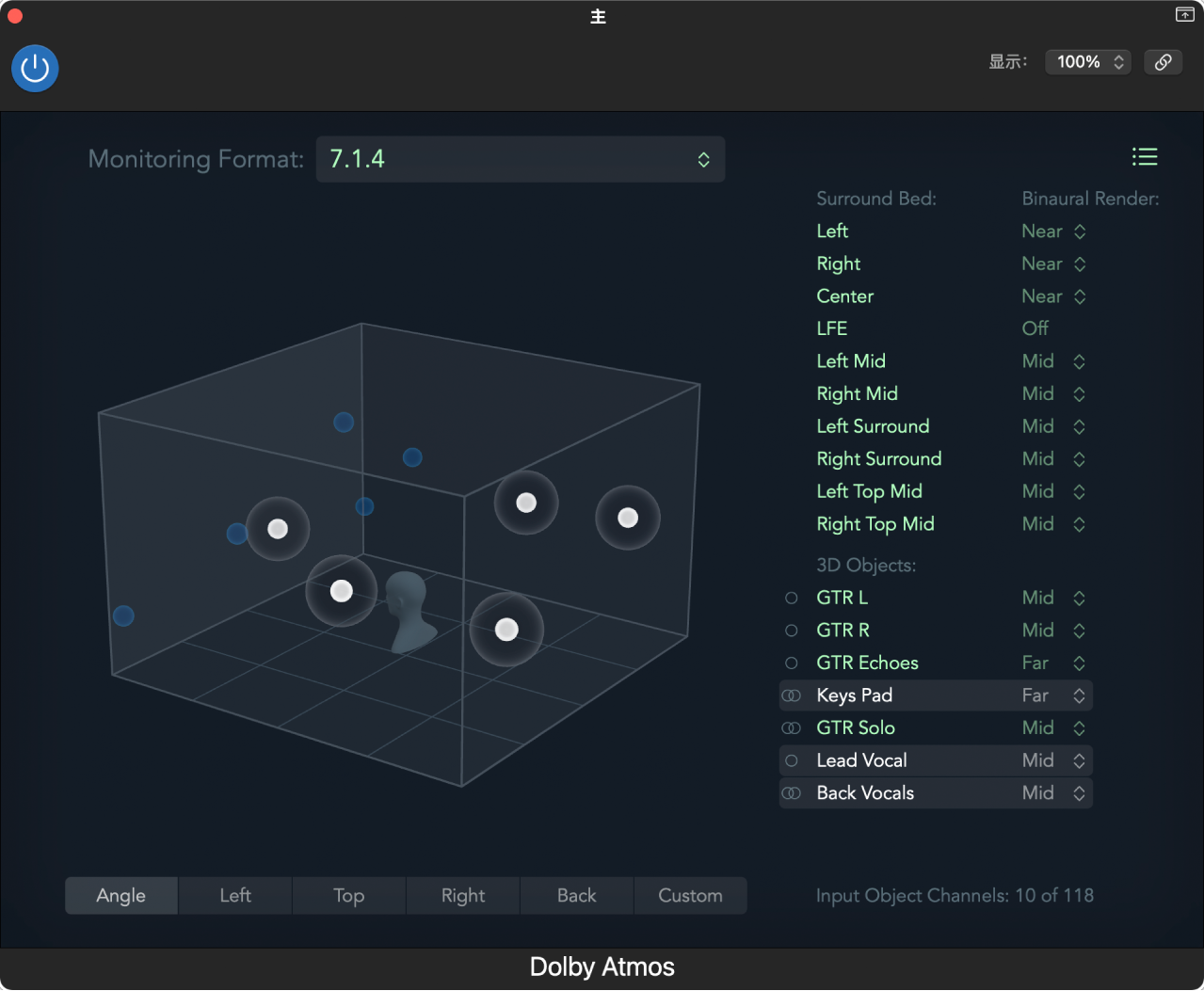
Task: Select the Lead Vocal object row
Action: [x=936, y=760]
